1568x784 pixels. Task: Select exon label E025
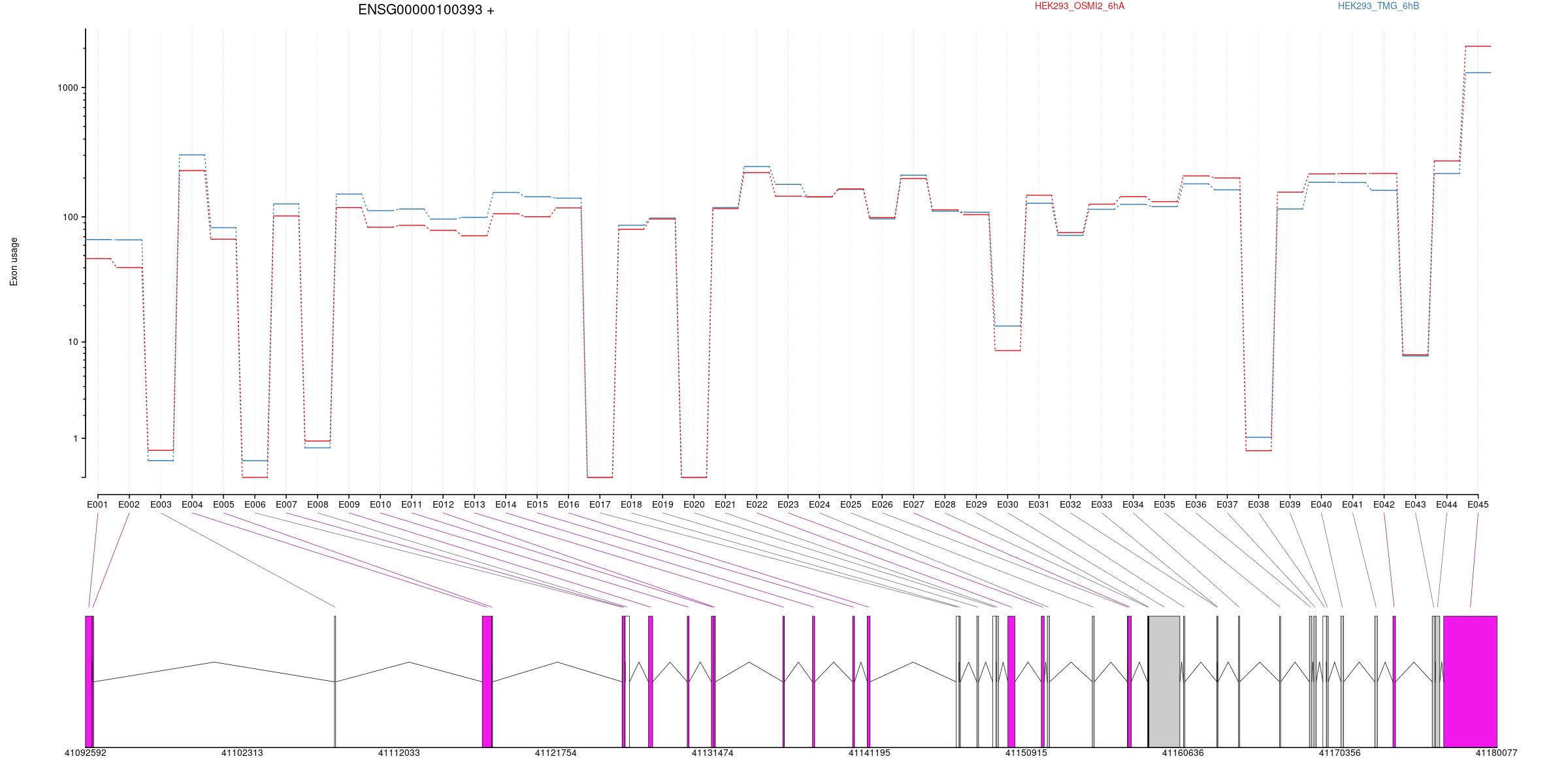(851, 504)
